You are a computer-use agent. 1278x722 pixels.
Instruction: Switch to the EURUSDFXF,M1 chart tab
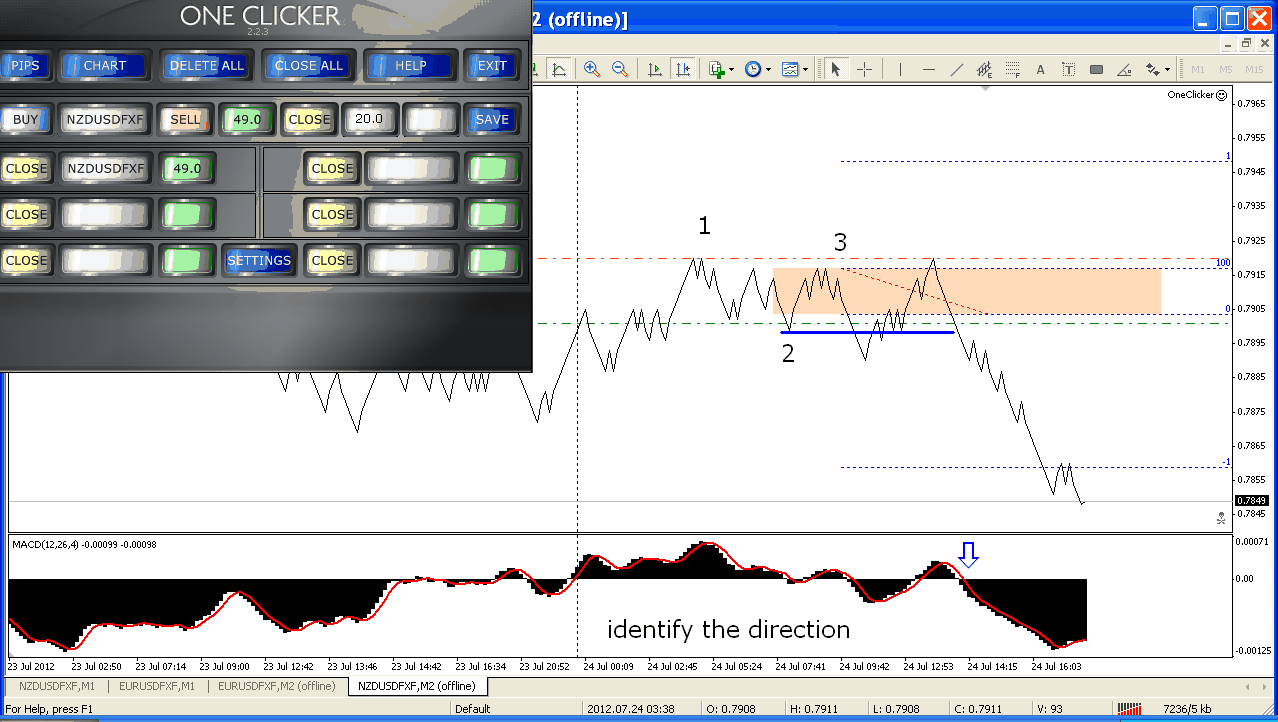coord(157,686)
